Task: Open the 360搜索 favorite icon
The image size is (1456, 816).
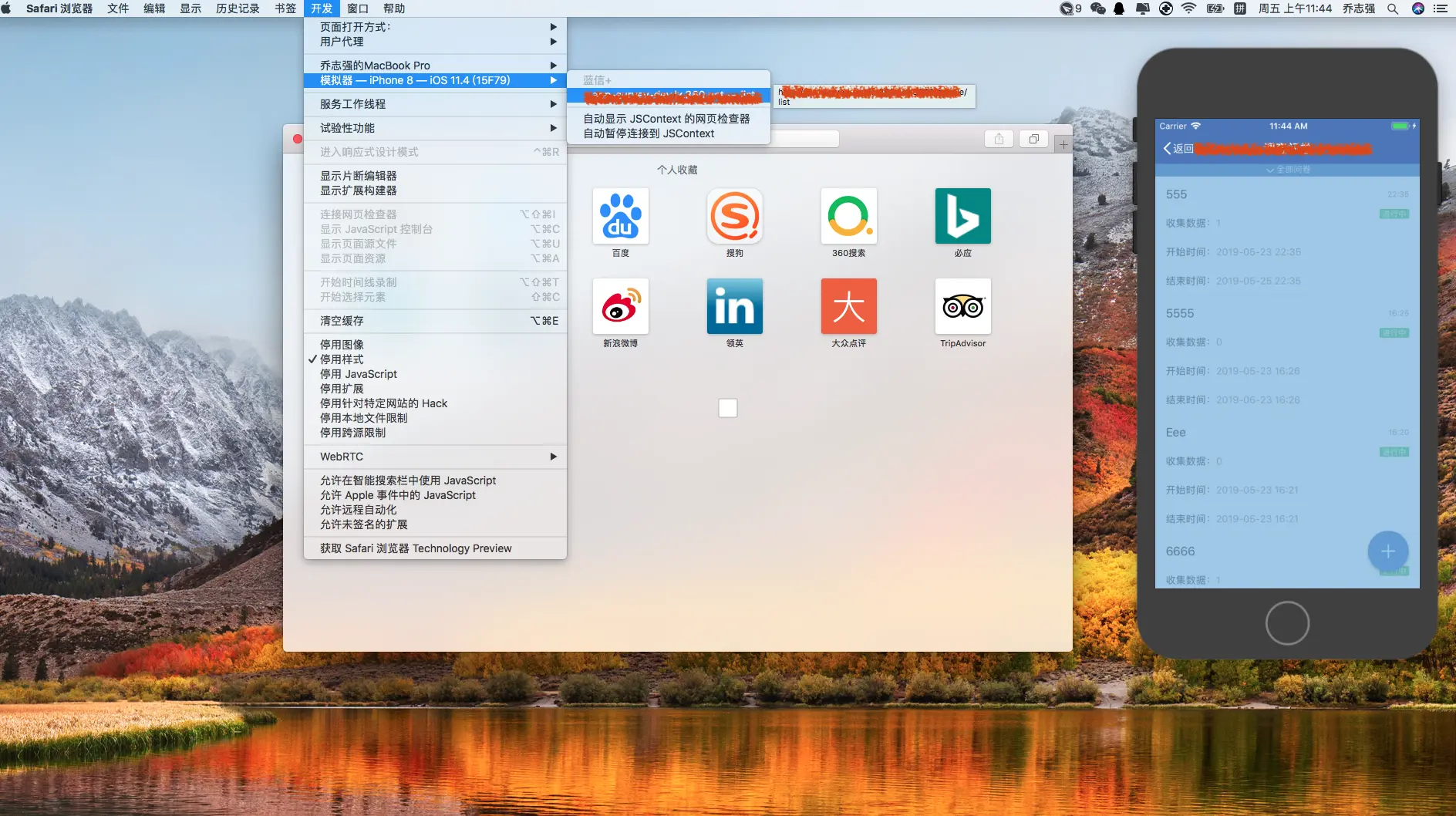Action: click(x=849, y=216)
